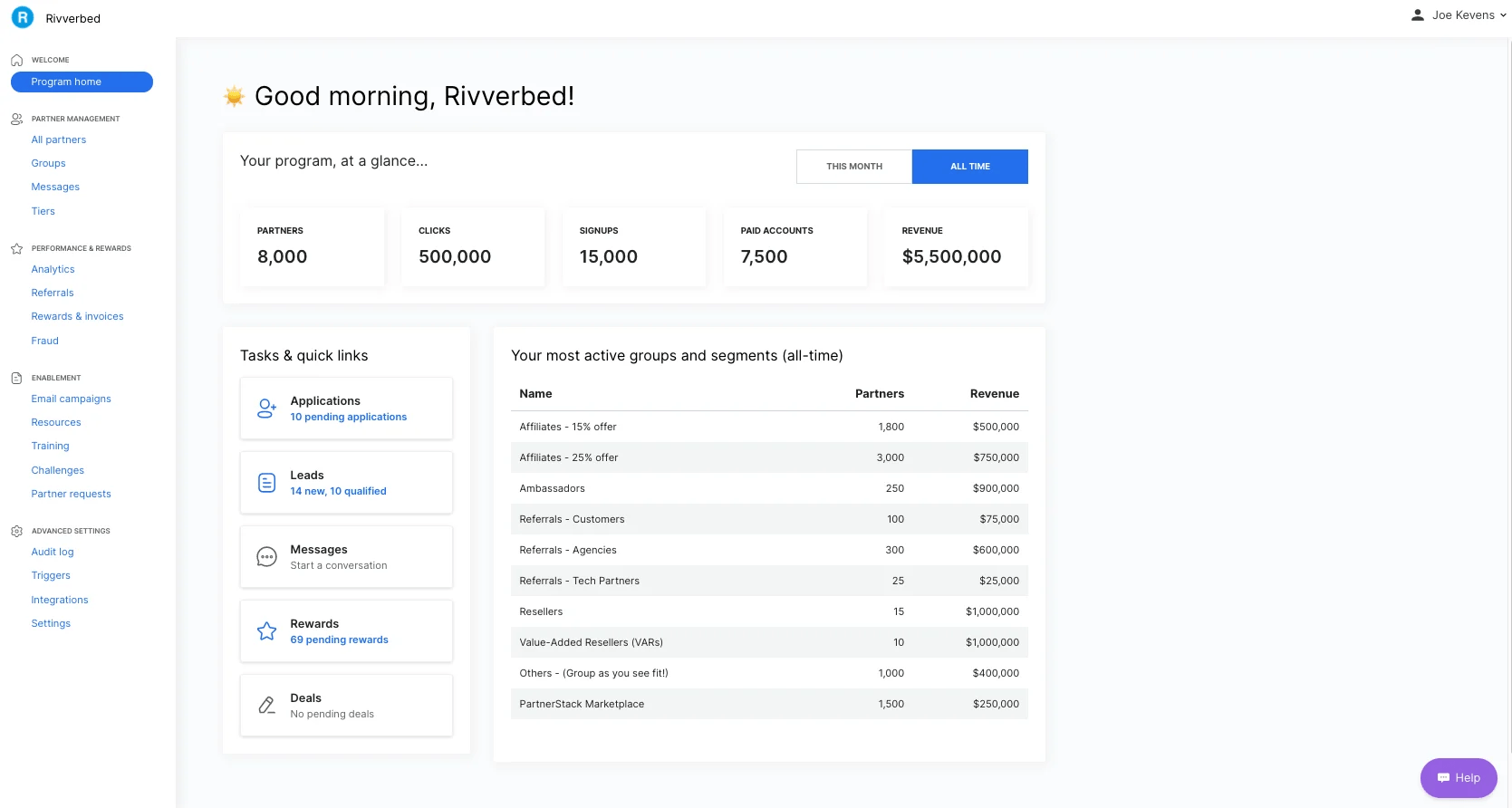Click the Deals pencil icon
Viewport: 1512px width, 808px height.
tap(266, 706)
